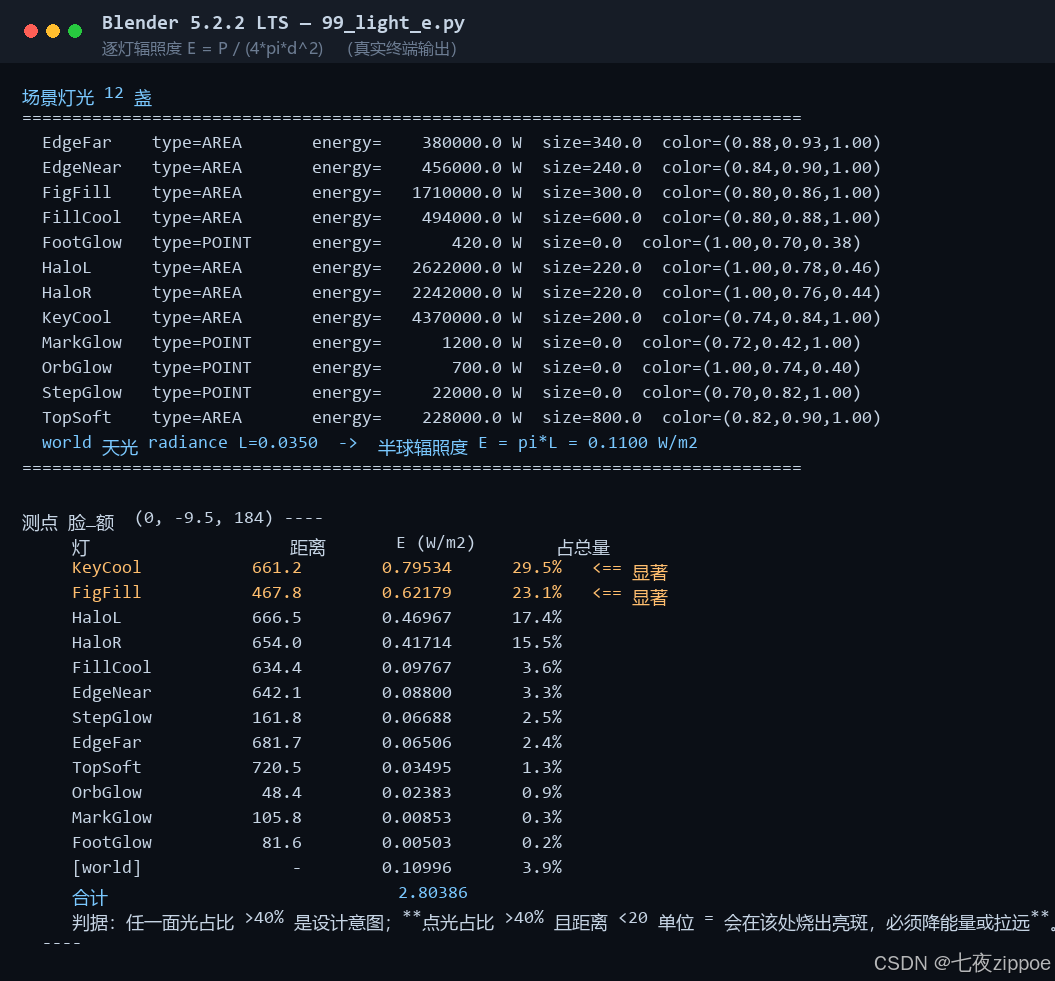Viewport: 1055px width, 981px height.
Task: Click KeyCool irradiance 0.79534
Action: pyautogui.click(x=416, y=568)
